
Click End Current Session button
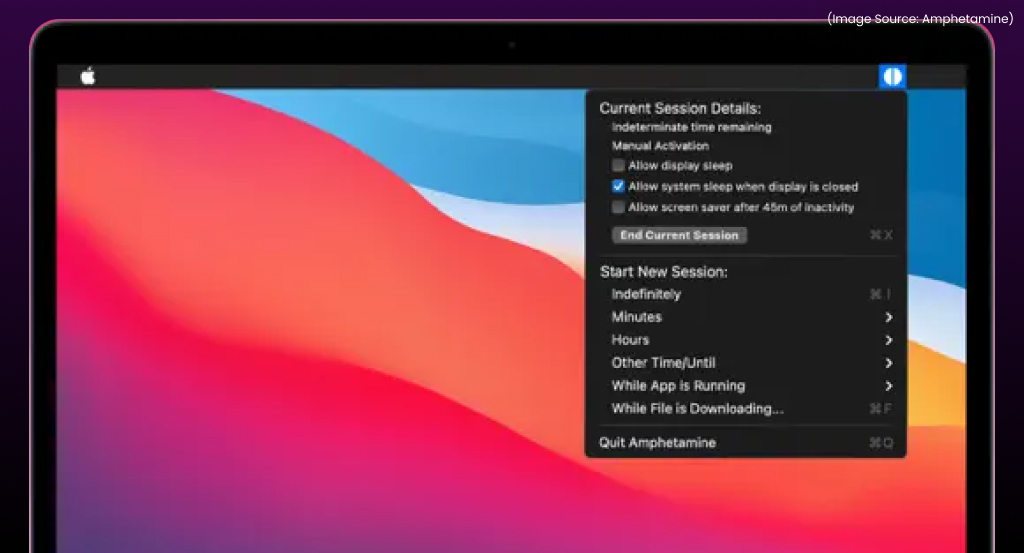point(679,235)
